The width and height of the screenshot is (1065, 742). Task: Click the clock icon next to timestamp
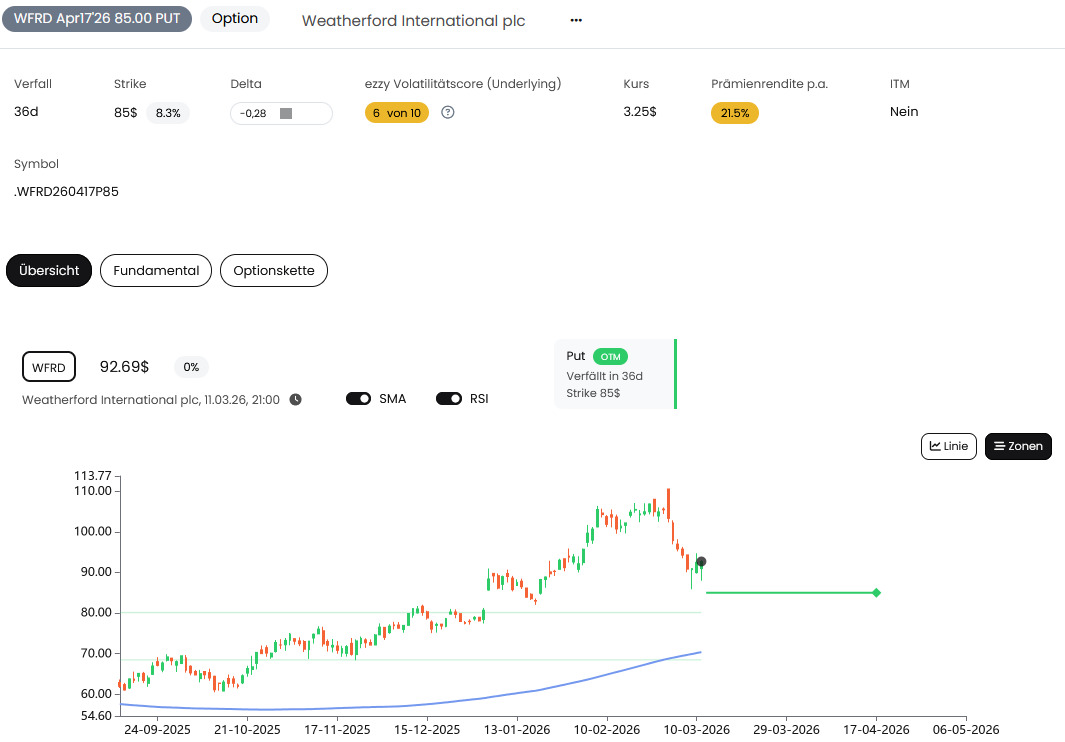296,400
